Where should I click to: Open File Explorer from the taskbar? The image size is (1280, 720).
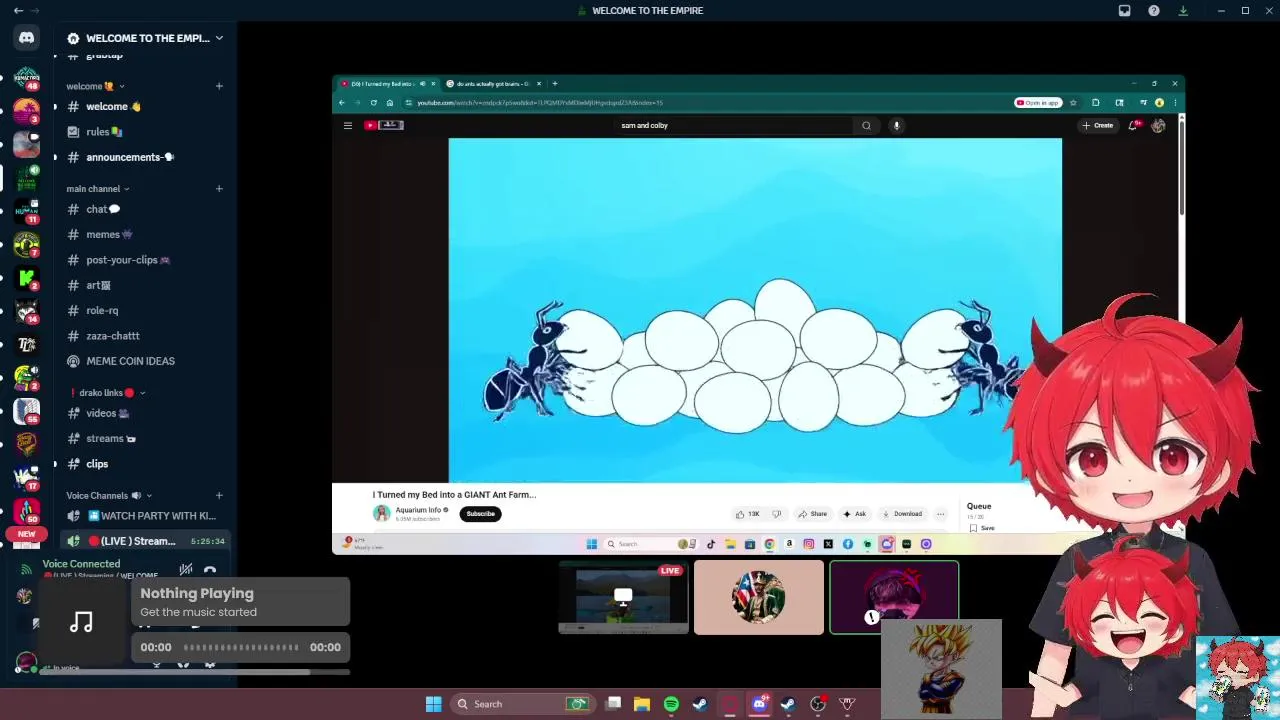(642, 704)
